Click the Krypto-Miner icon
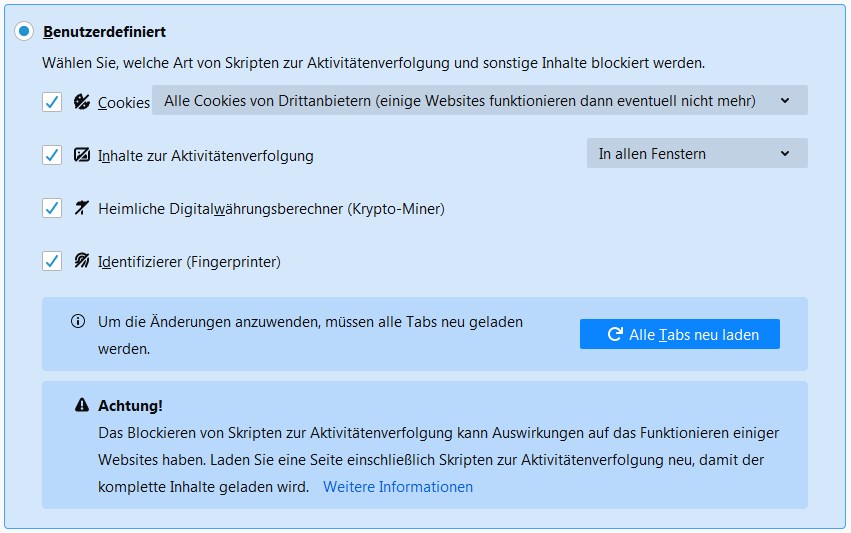This screenshot has height=533, width=851. pyautogui.click(x=82, y=209)
